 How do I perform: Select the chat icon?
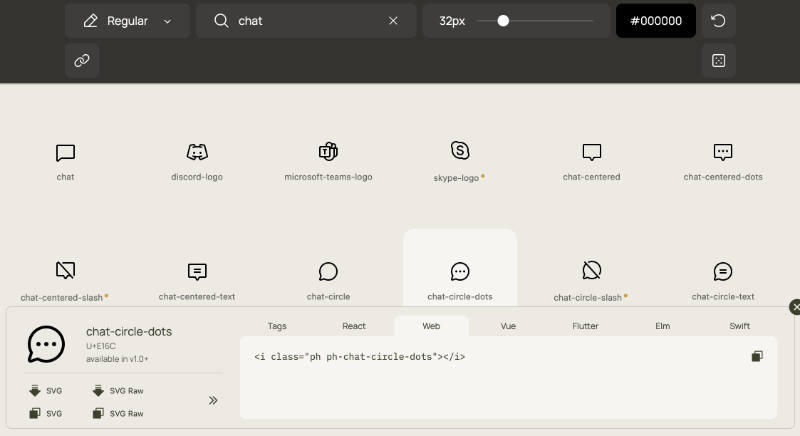65,152
